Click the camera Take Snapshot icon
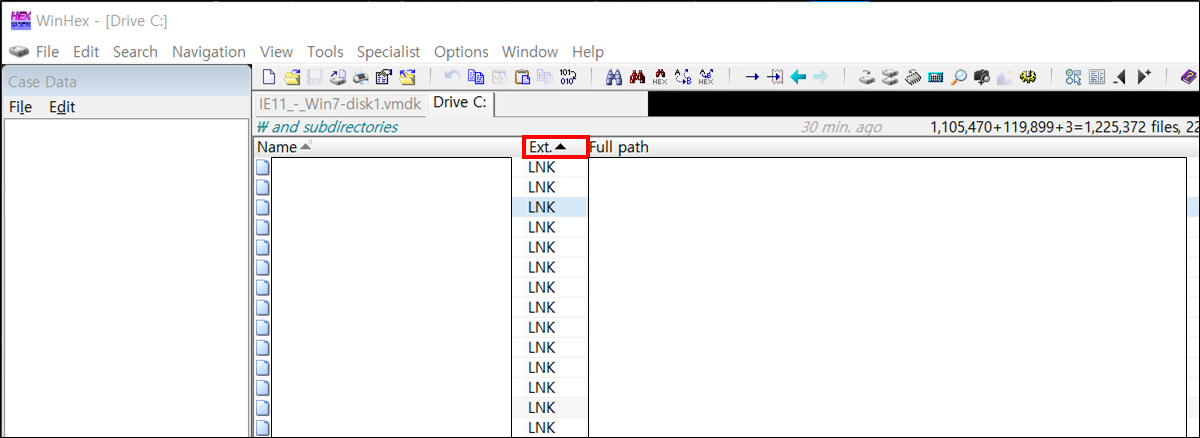Image resolution: width=1200 pixels, height=438 pixels. tap(982, 76)
